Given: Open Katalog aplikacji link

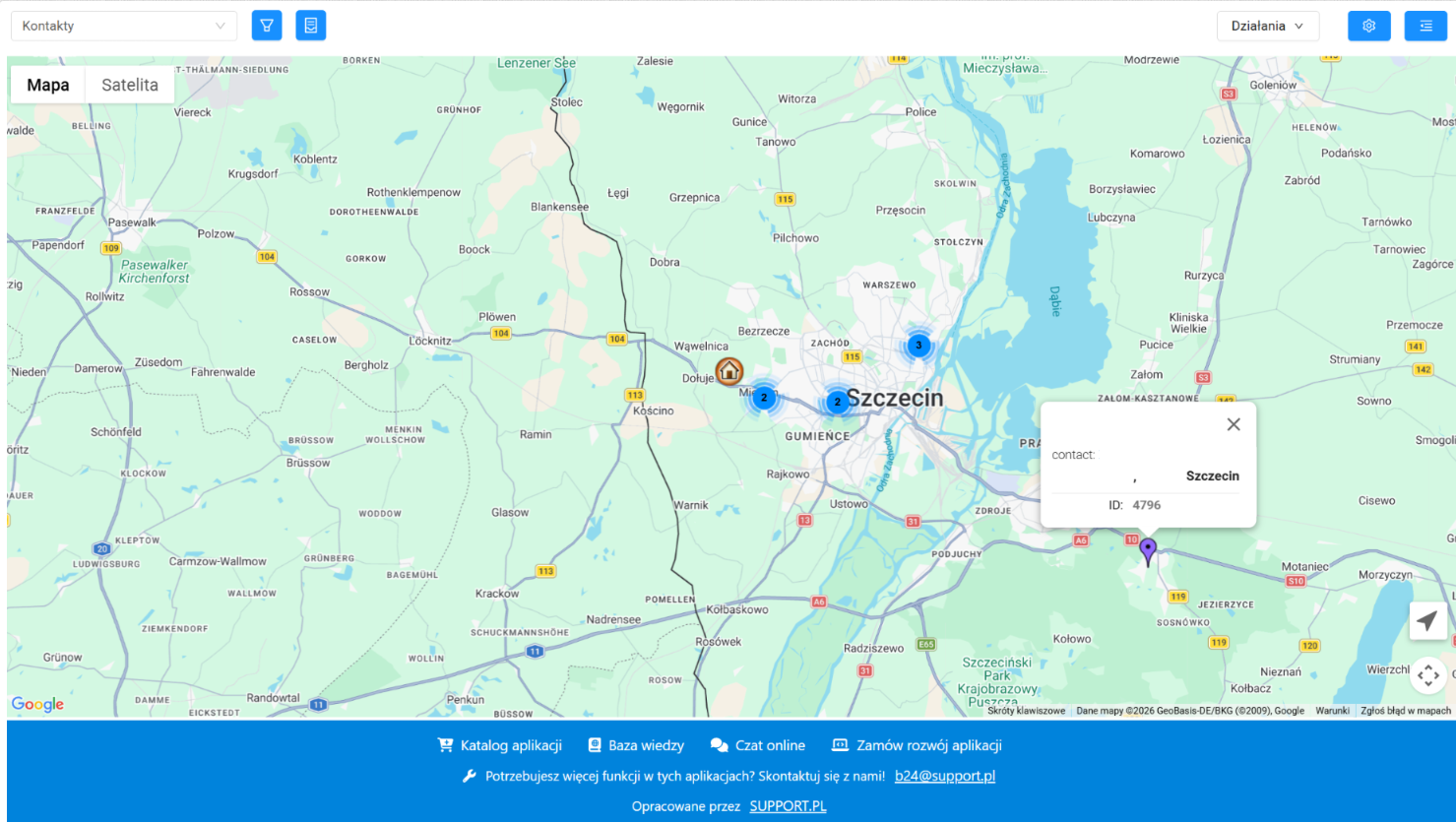Looking at the screenshot, I should (500, 745).
